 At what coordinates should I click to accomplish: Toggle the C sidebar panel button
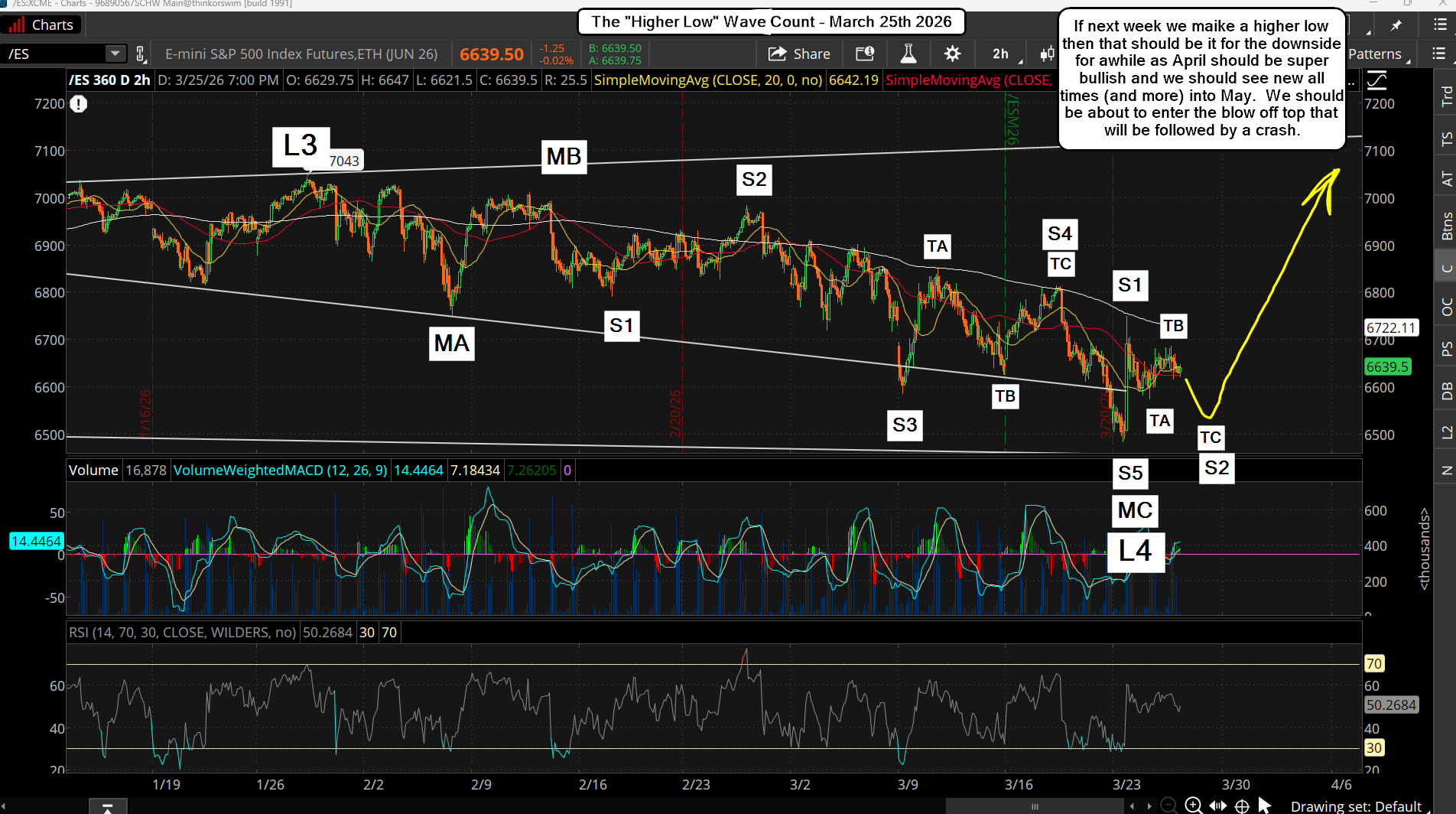tap(1446, 268)
